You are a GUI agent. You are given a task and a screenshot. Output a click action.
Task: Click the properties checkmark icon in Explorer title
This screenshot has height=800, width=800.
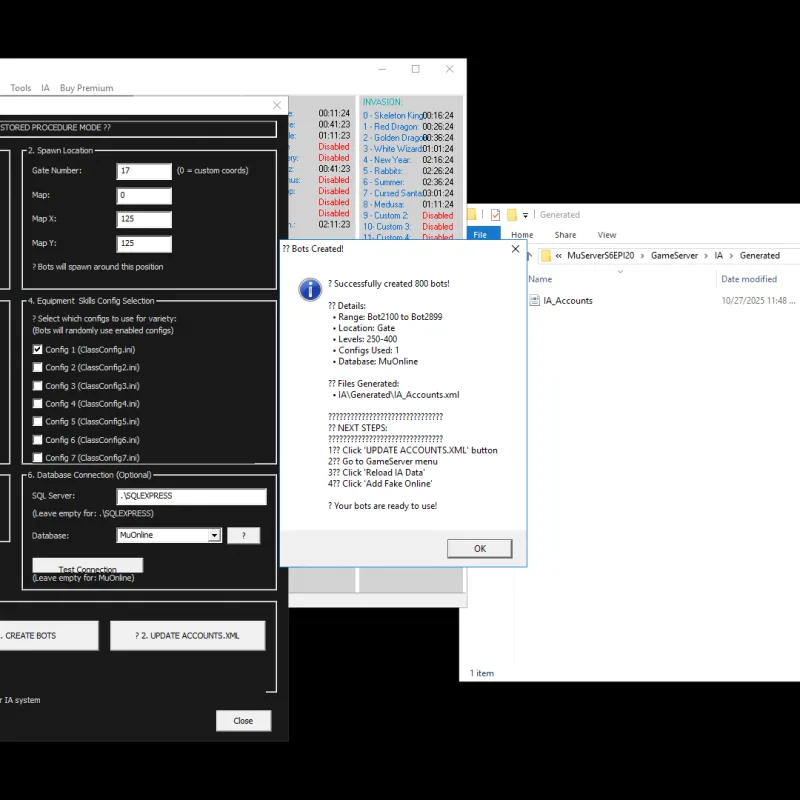(495, 215)
